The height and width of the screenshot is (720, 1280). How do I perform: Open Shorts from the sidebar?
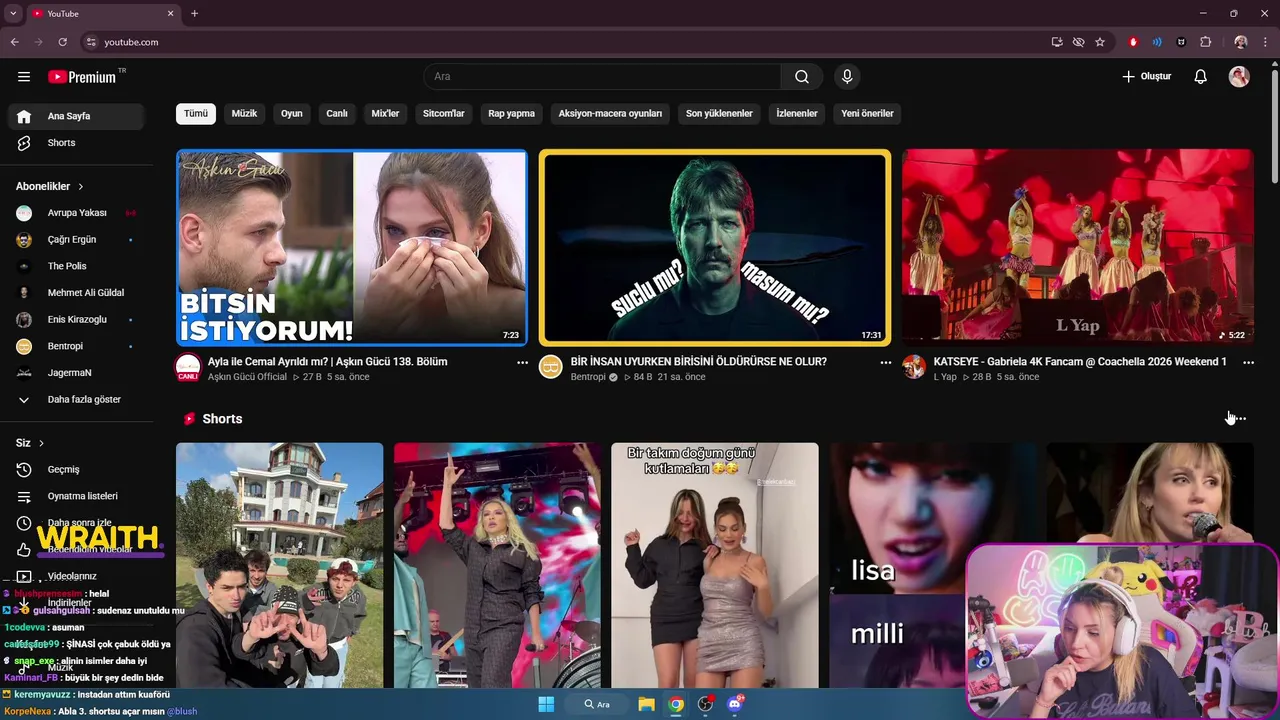coord(75,143)
